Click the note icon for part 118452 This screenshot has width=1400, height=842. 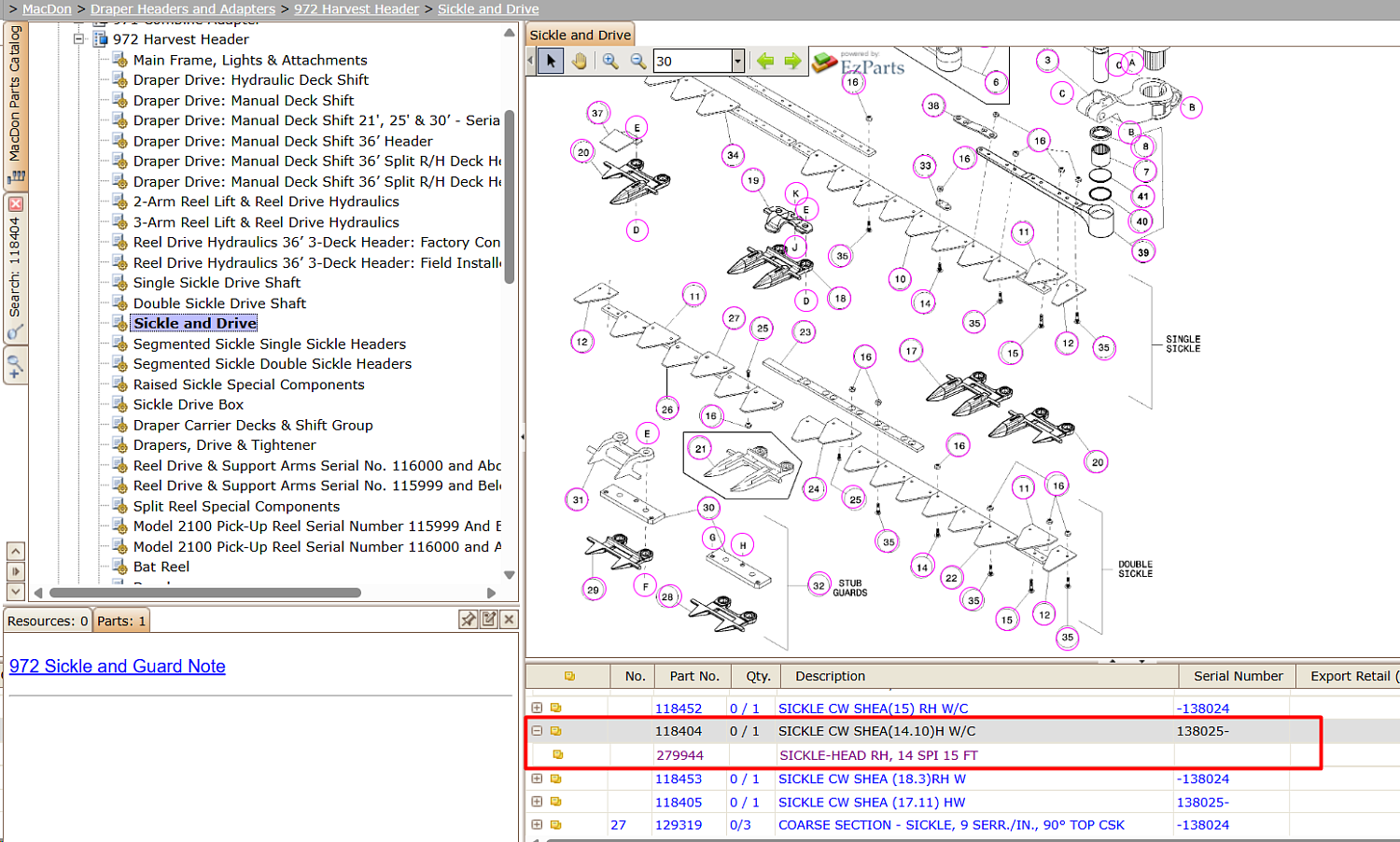(555, 708)
